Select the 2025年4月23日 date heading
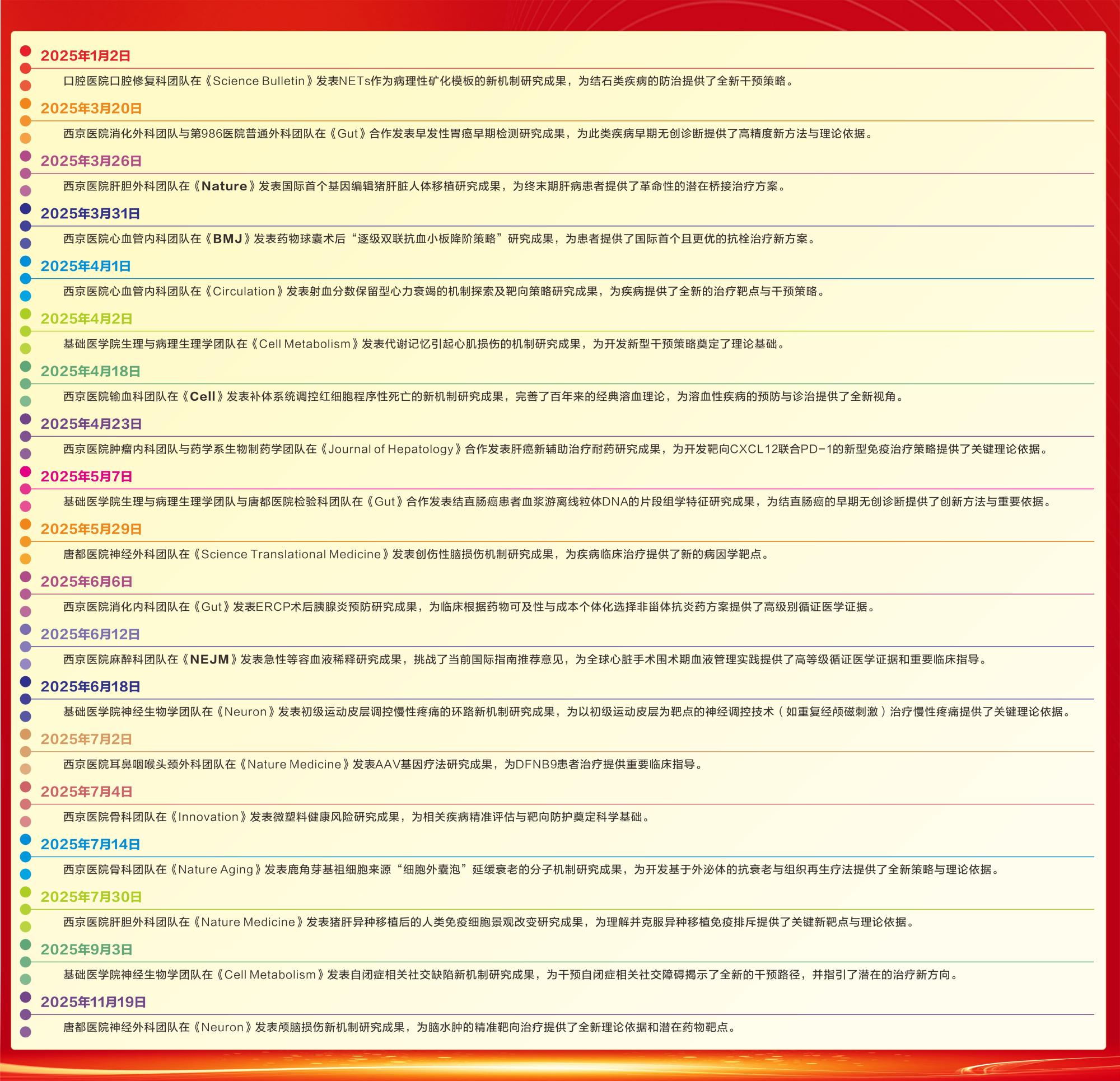 click(x=91, y=424)
